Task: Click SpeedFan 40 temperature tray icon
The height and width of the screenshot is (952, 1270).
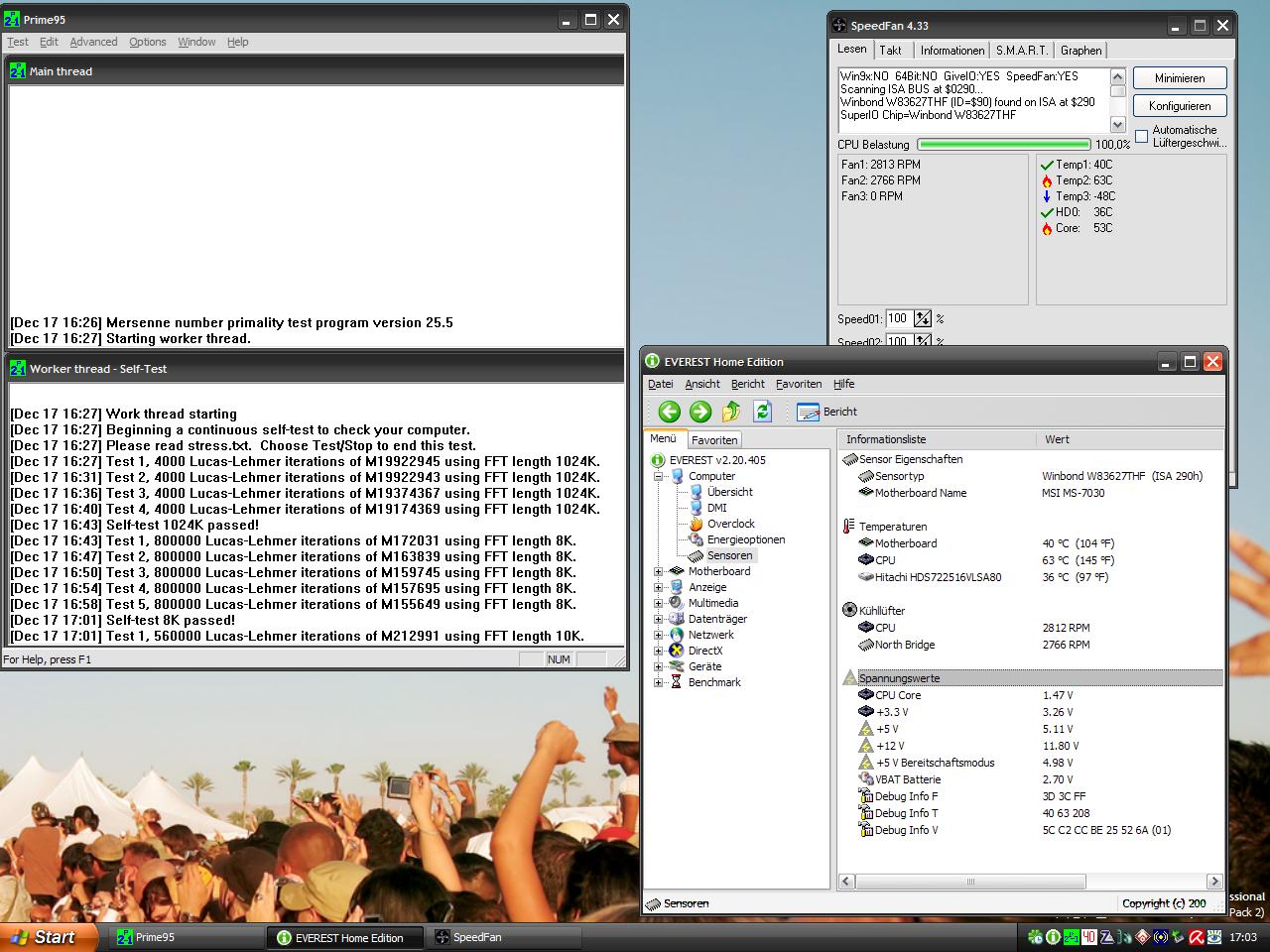Action: (1088, 937)
